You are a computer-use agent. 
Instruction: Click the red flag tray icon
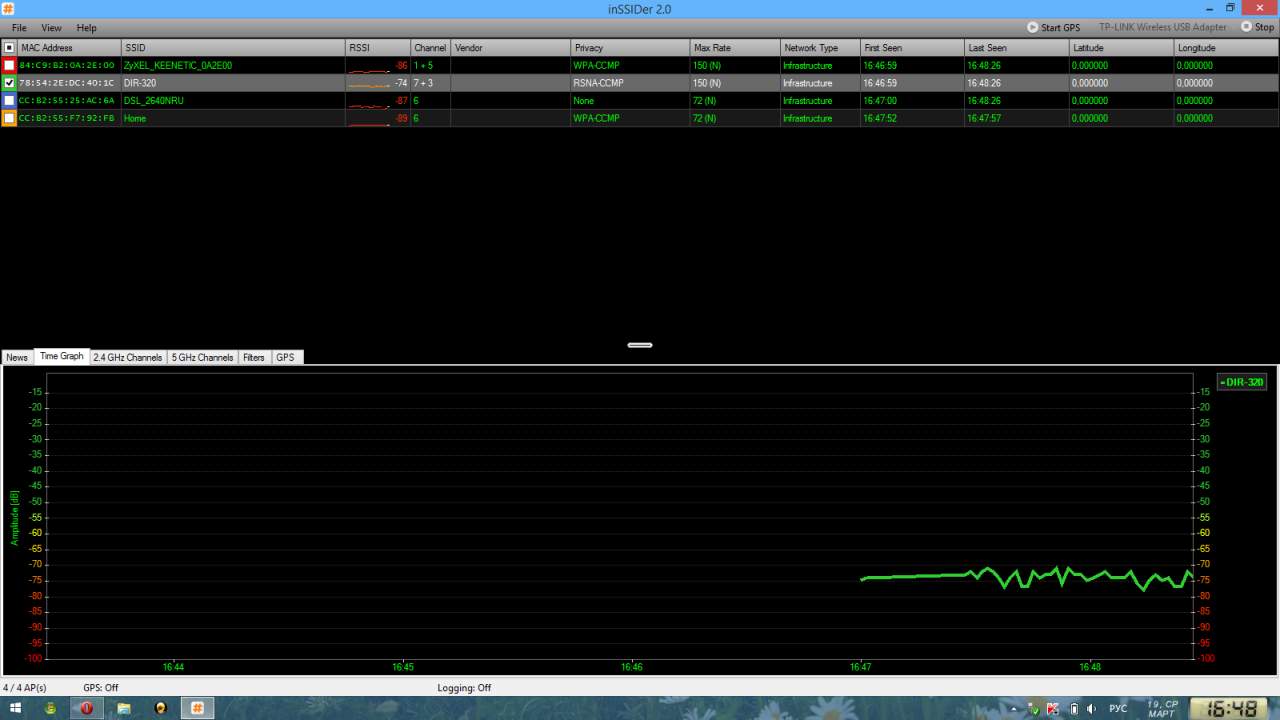pos(1053,708)
